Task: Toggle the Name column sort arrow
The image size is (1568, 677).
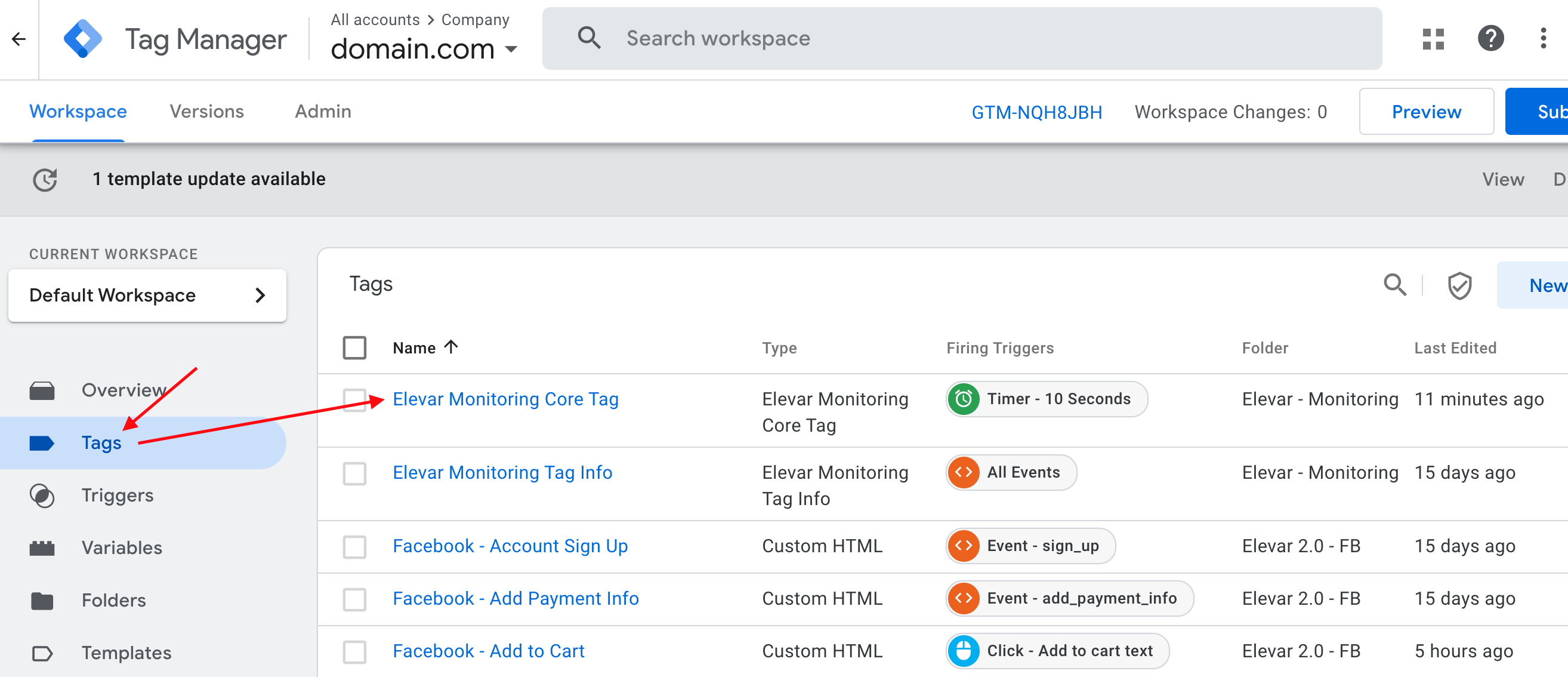Action: click(x=451, y=347)
